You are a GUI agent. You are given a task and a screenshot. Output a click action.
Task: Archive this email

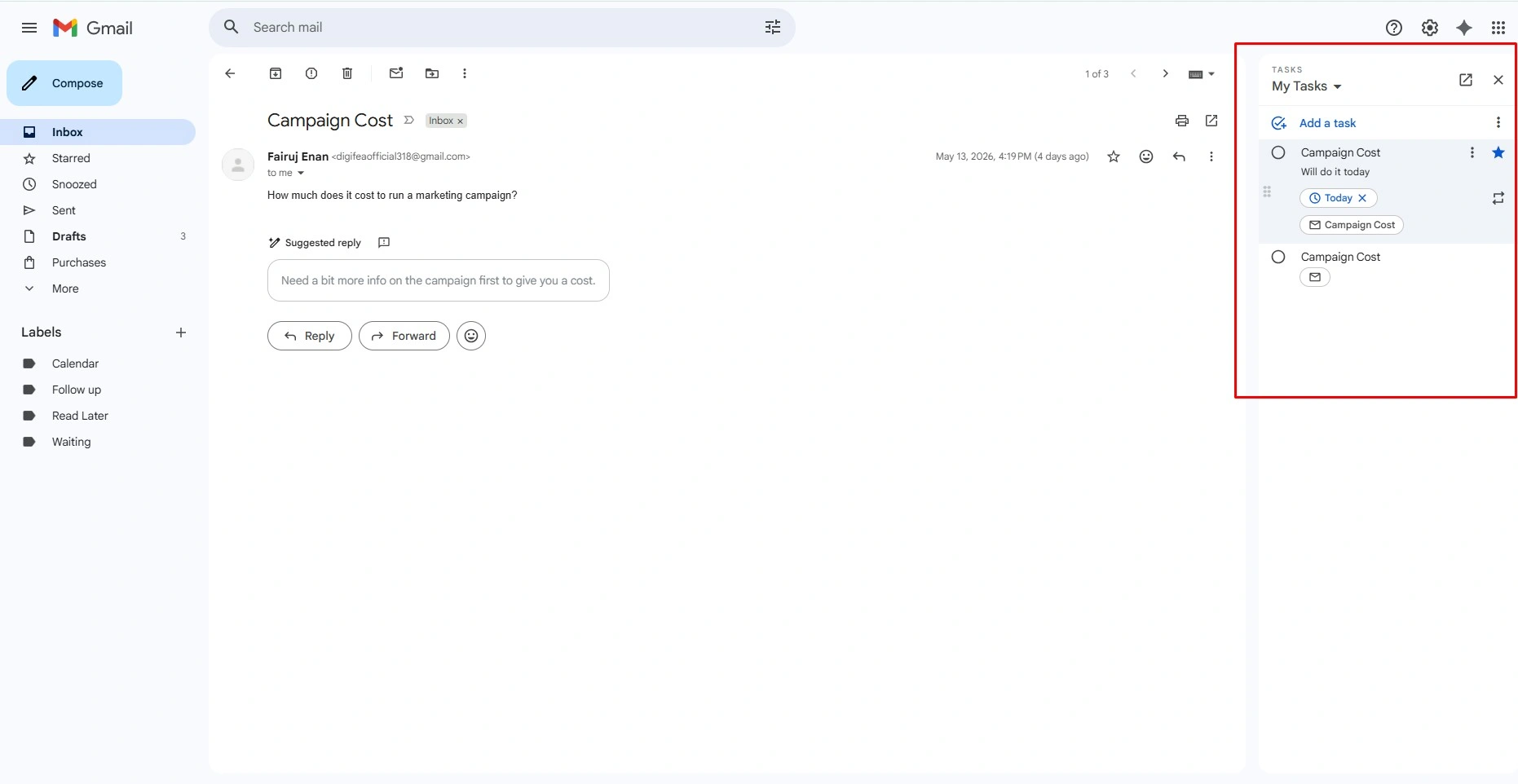276,73
